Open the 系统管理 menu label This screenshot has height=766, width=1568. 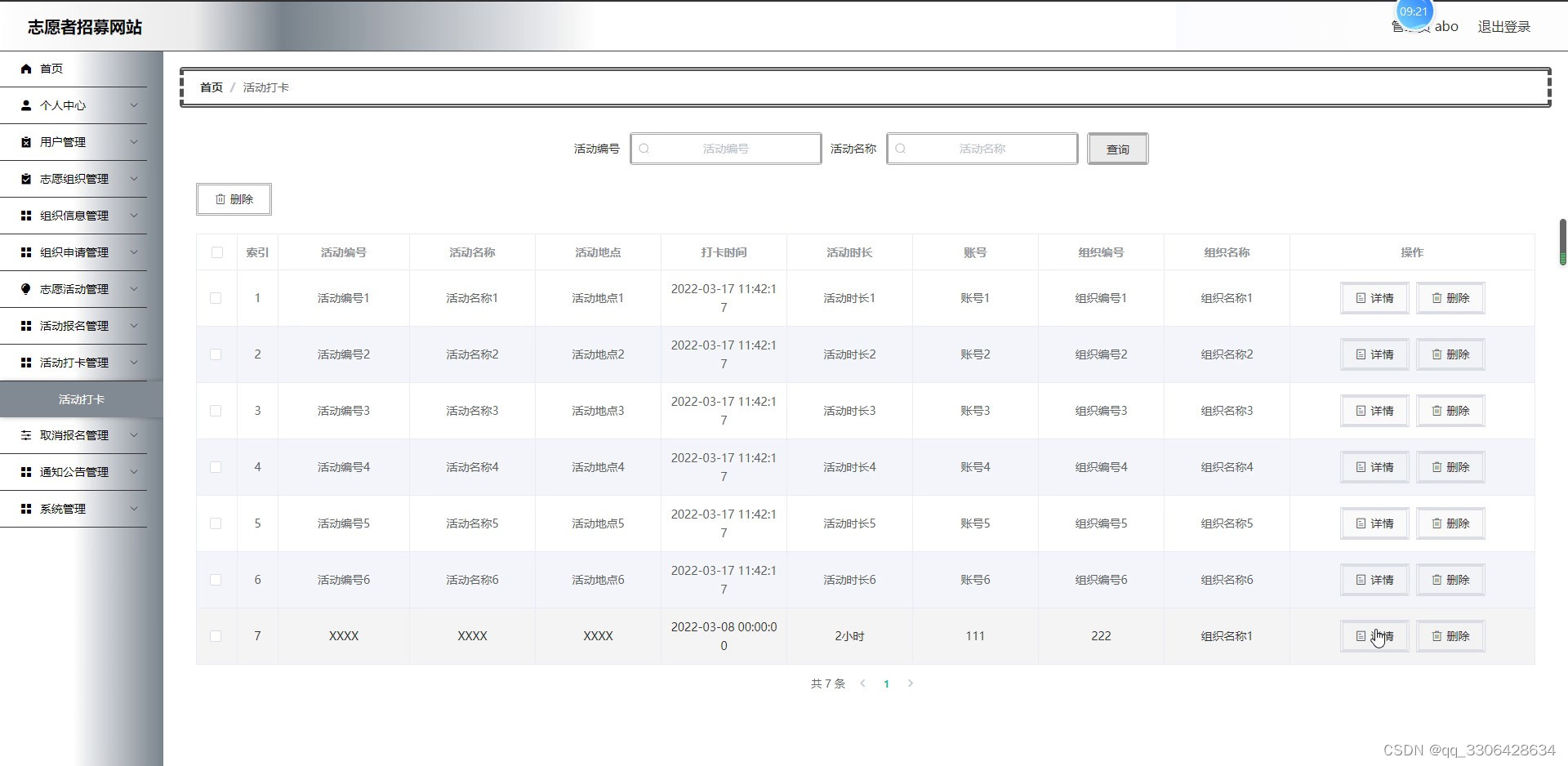(63, 509)
